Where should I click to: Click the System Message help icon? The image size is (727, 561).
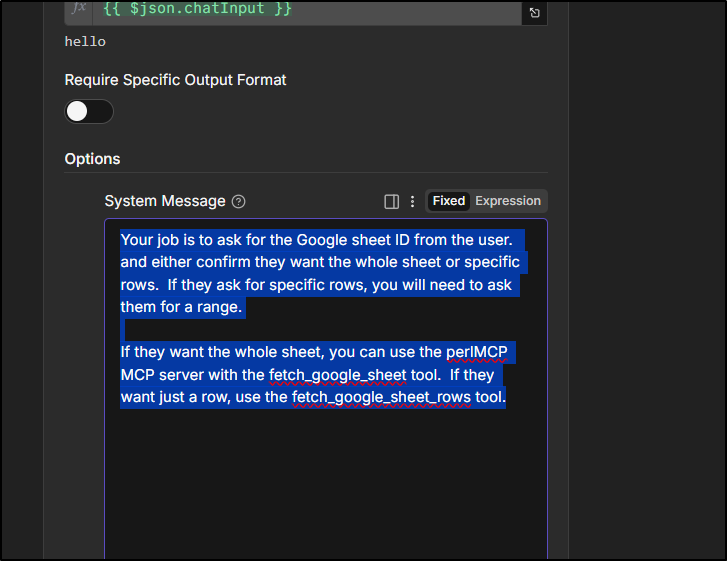[238, 201]
